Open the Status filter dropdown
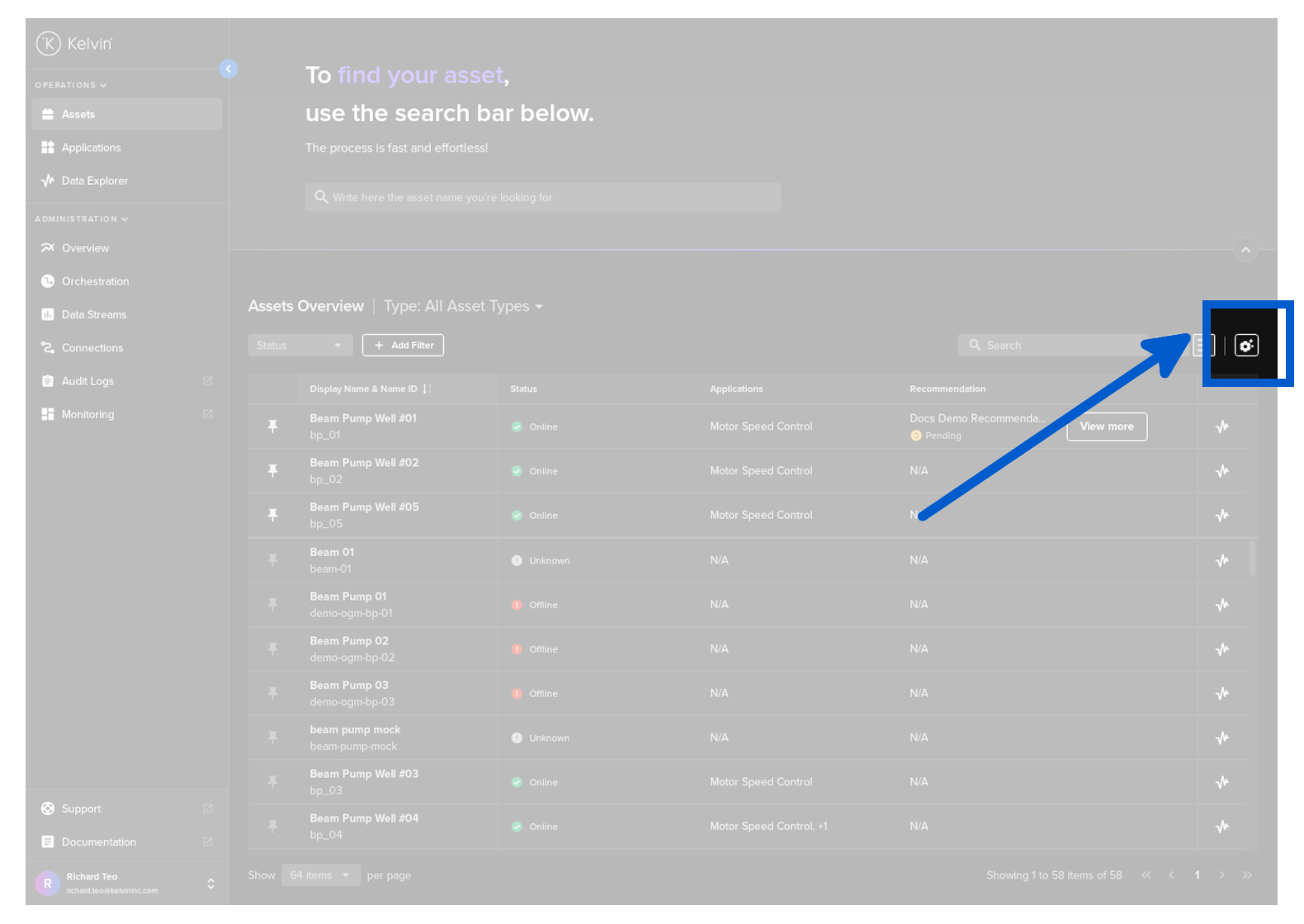Screen dimensions: 1304x924 [x=300, y=346]
